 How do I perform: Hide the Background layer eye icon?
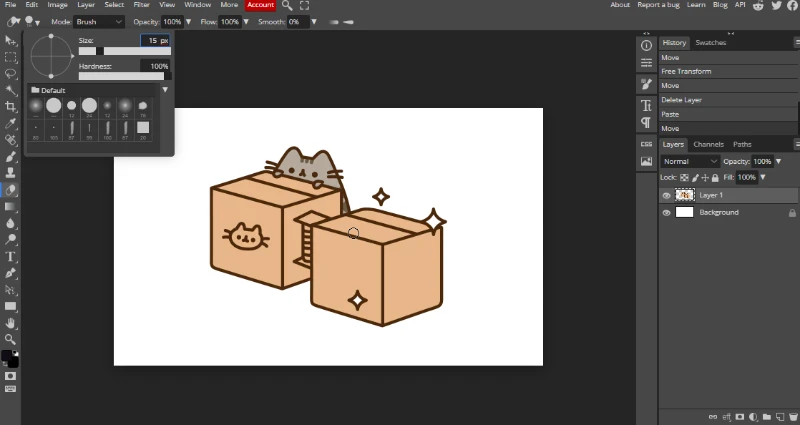tap(666, 213)
